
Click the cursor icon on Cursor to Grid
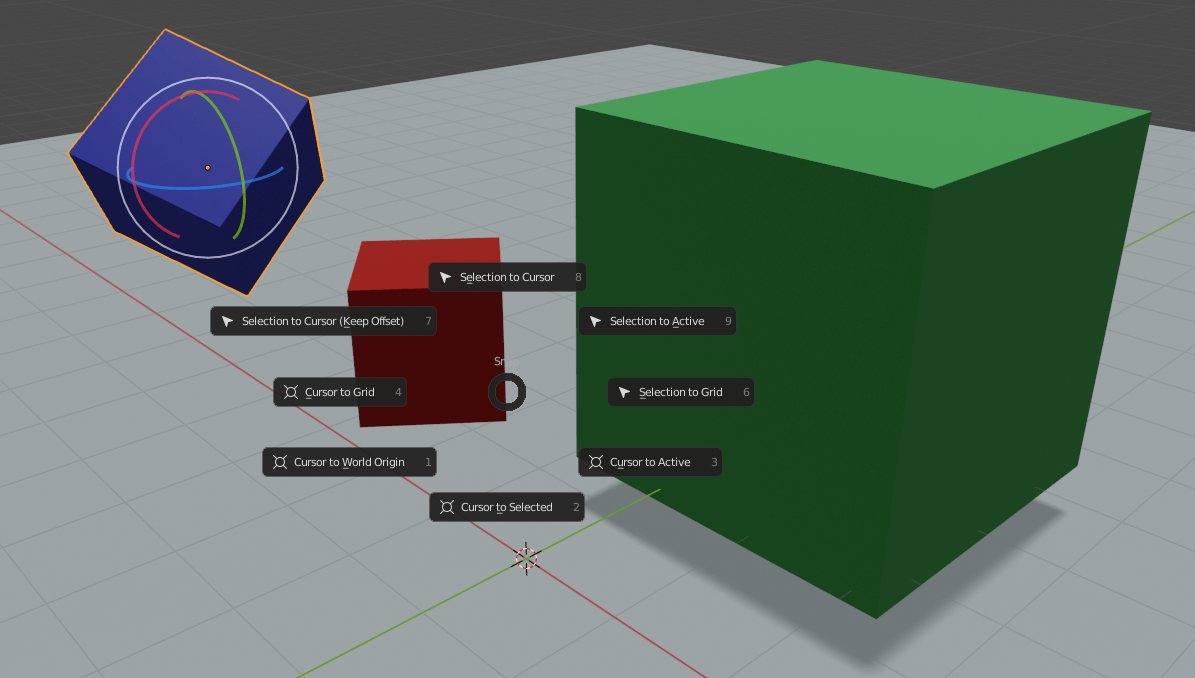(291, 392)
